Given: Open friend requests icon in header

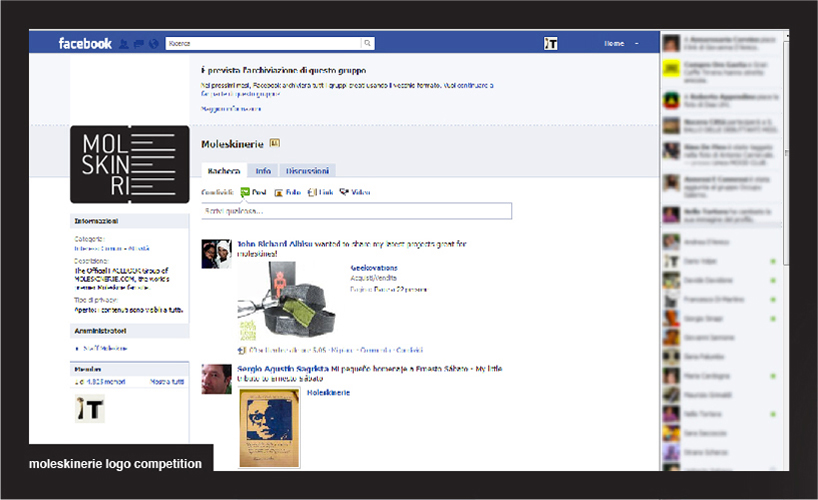Looking at the screenshot, I should (124, 43).
